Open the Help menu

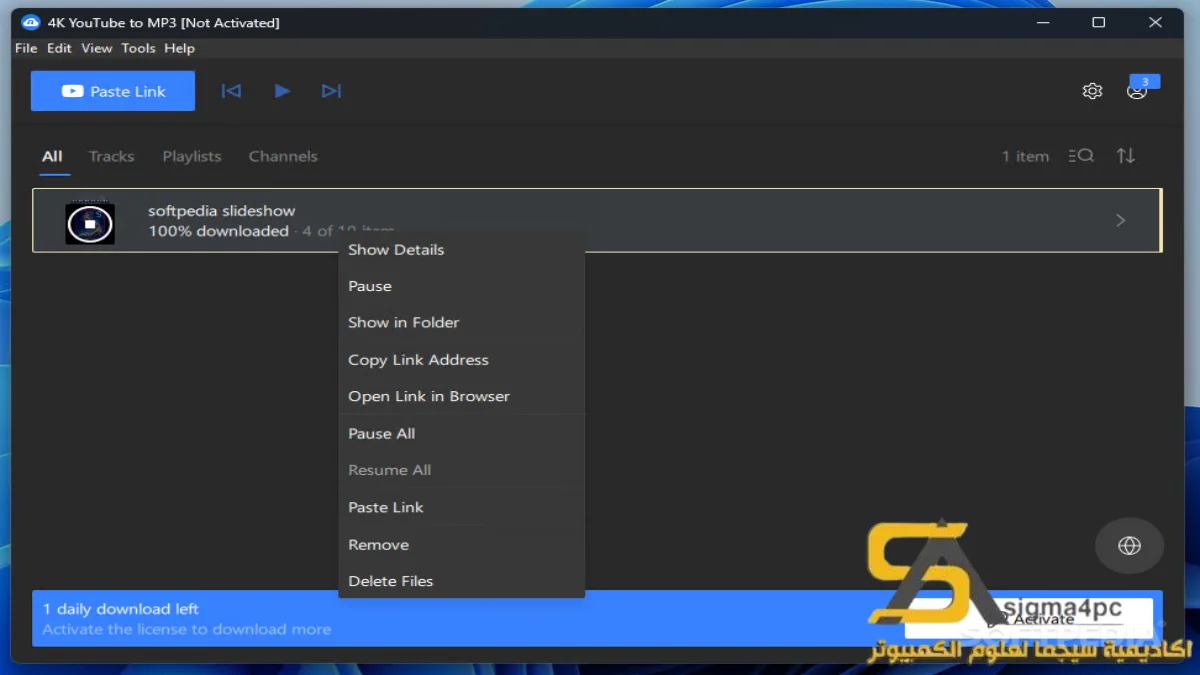click(179, 48)
